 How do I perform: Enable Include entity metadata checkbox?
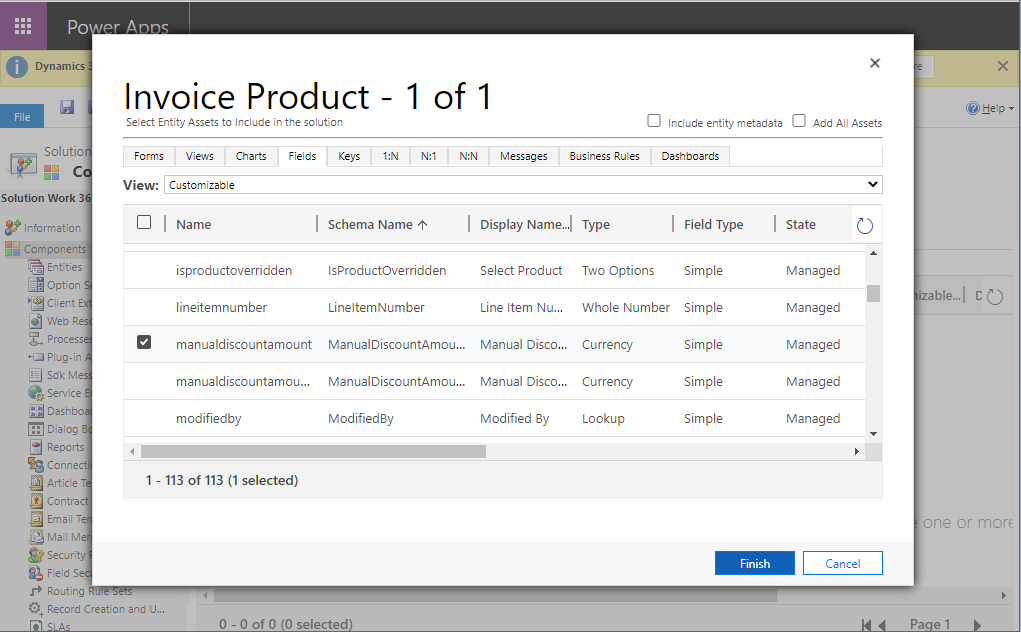654,121
